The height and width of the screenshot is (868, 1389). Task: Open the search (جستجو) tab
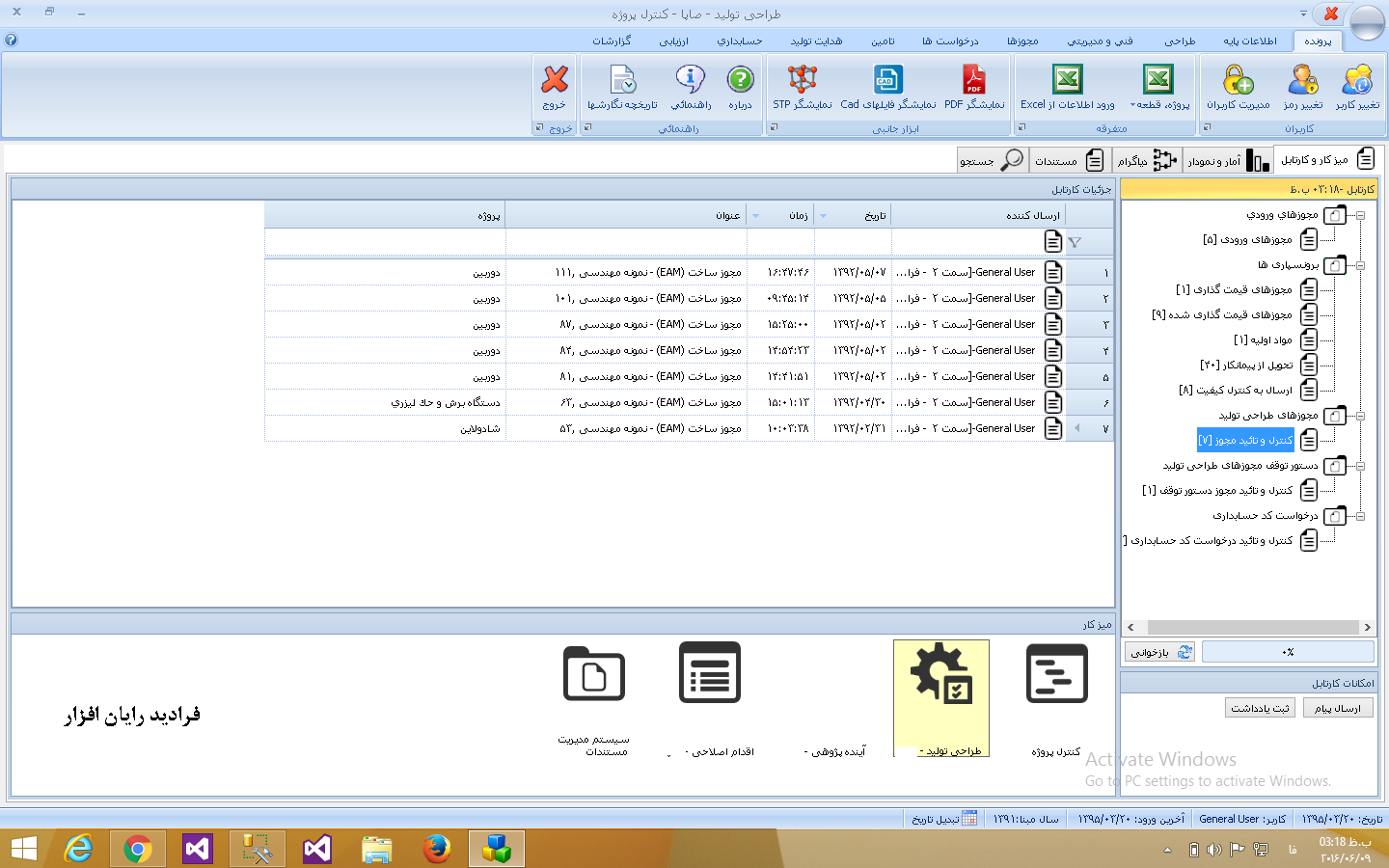pyautogui.click(x=992, y=160)
